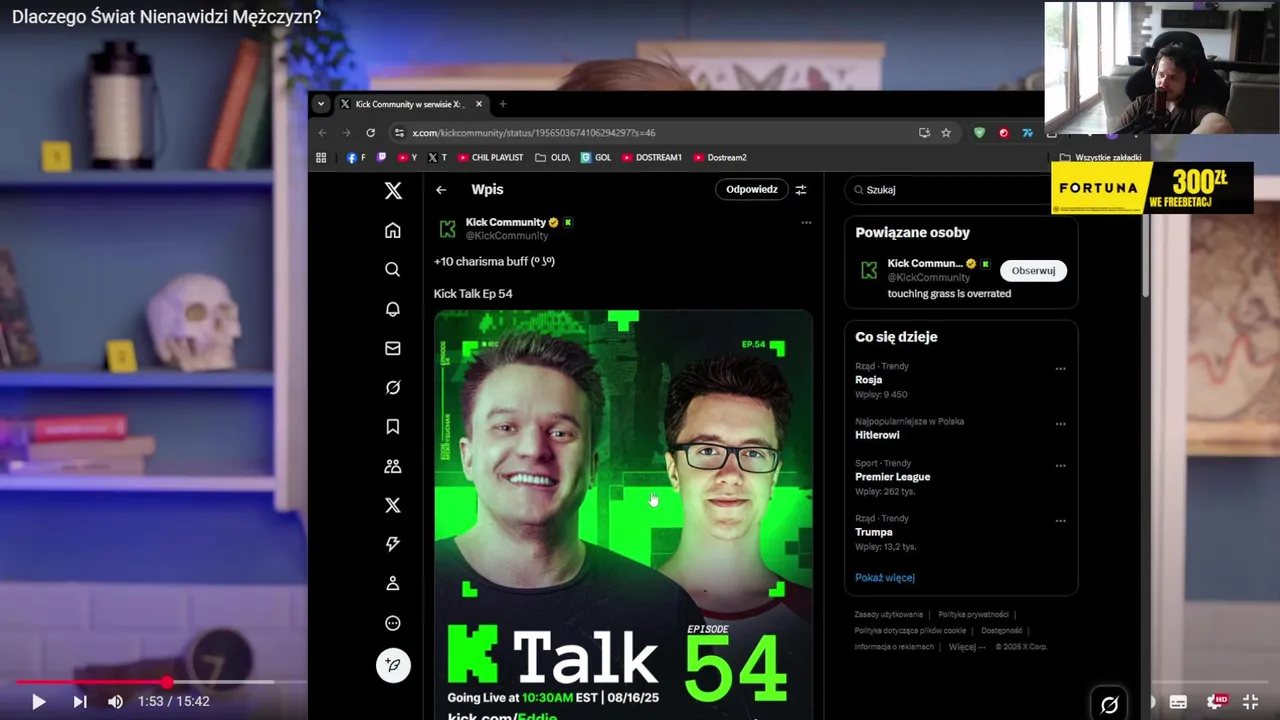Image resolution: width=1280 pixels, height=720 pixels.
Task: Open options for the Hitlerowi trend
Action: point(1060,423)
